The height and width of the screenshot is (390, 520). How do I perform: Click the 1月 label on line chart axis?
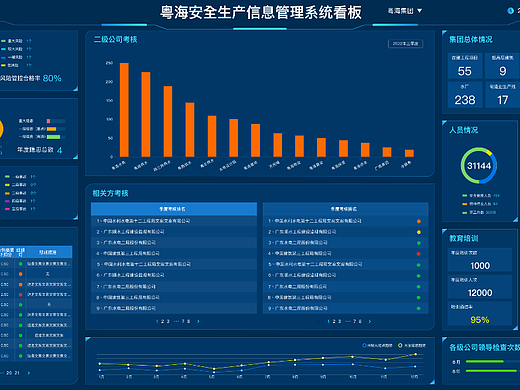point(102,377)
